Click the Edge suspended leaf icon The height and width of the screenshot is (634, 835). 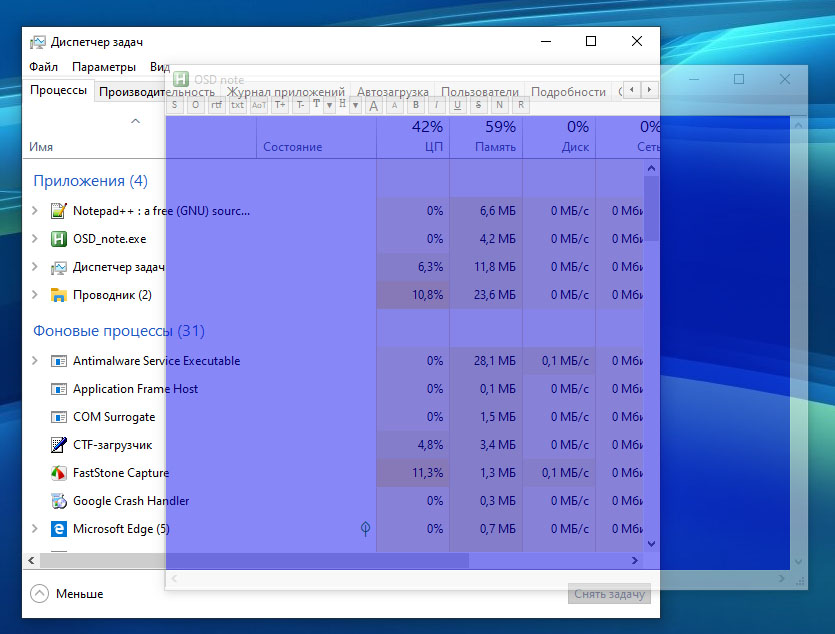(x=365, y=529)
